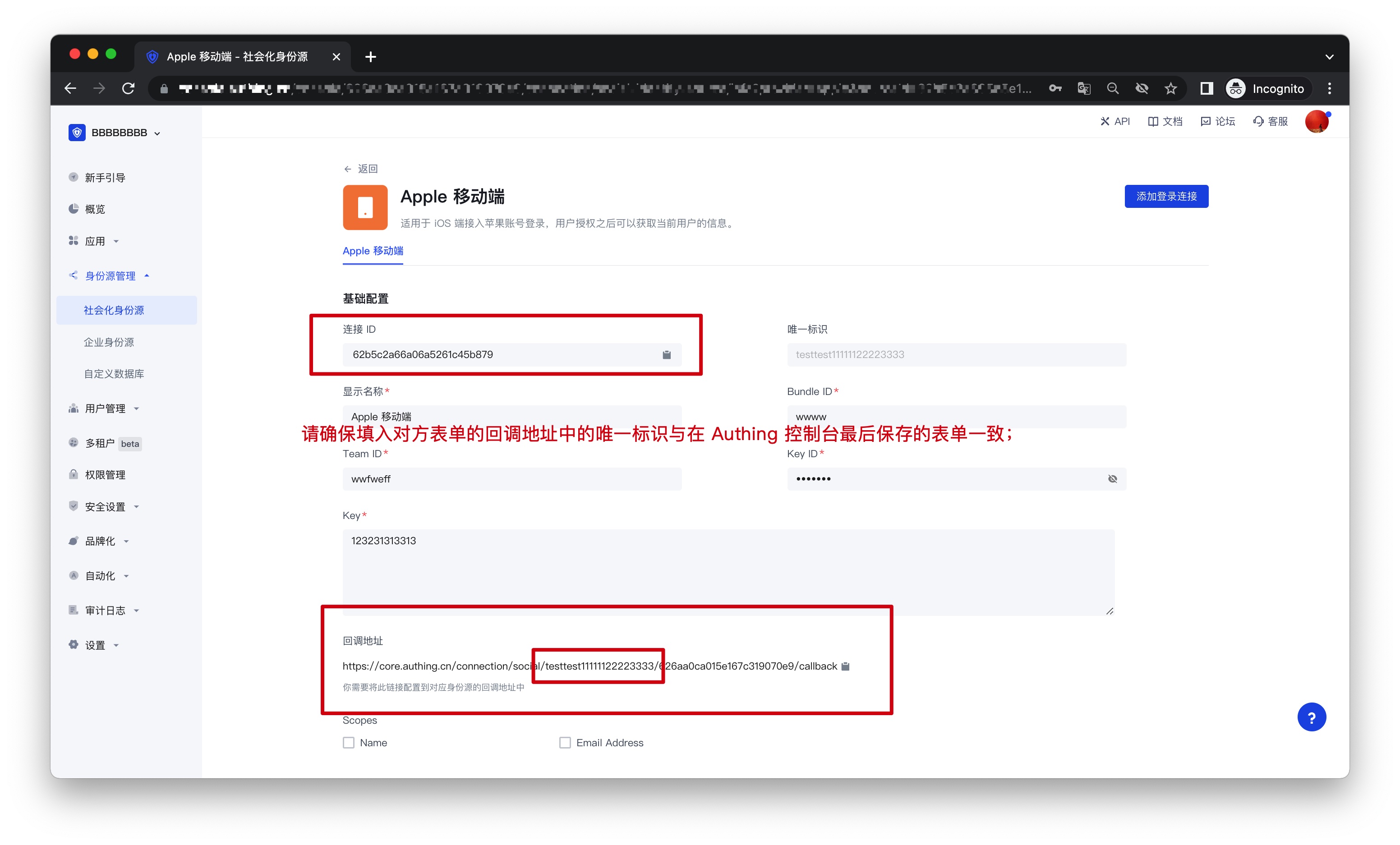Copy the callback URL with clipboard icon
The width and height of the screenshot is (1400, 845).
(x=845, y=666)
